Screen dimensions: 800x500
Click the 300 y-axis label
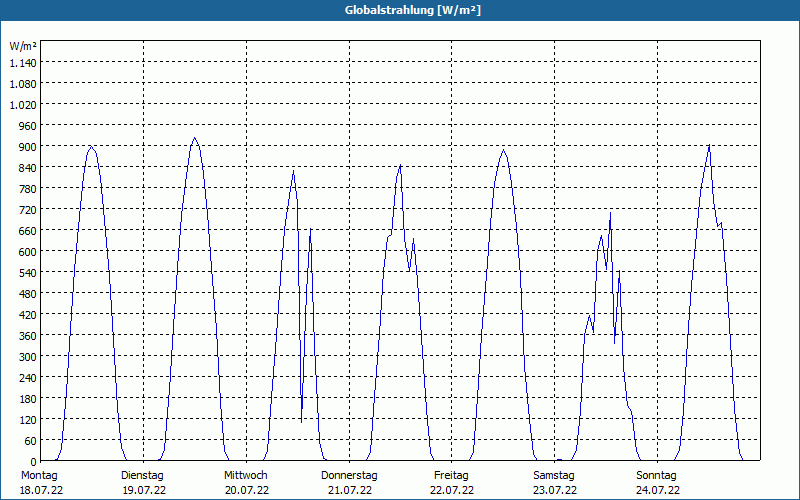coord(28,357)
